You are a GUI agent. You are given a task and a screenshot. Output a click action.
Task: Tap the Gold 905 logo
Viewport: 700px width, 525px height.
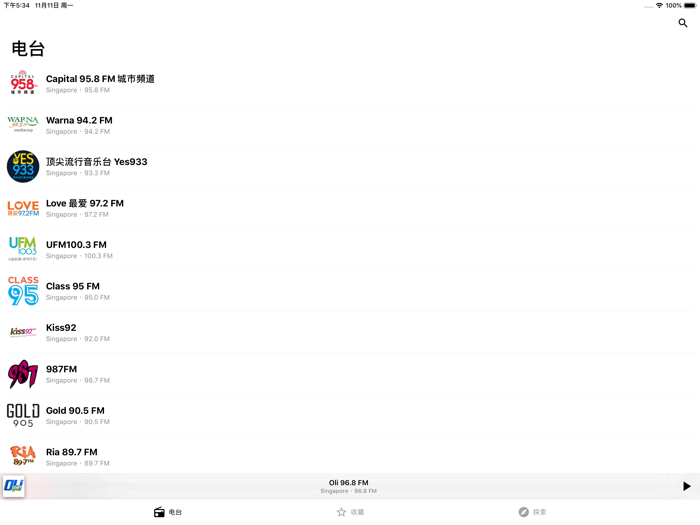click(23, 416)
